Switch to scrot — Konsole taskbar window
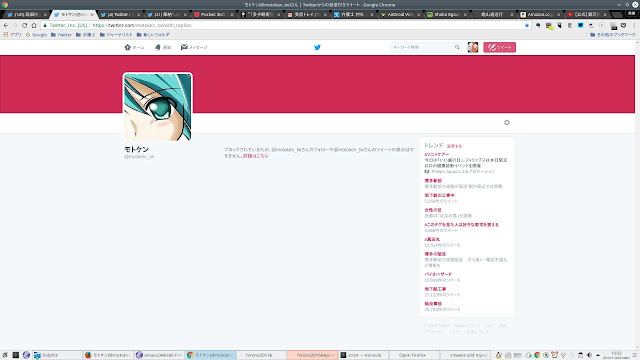 tap(363, 355)
